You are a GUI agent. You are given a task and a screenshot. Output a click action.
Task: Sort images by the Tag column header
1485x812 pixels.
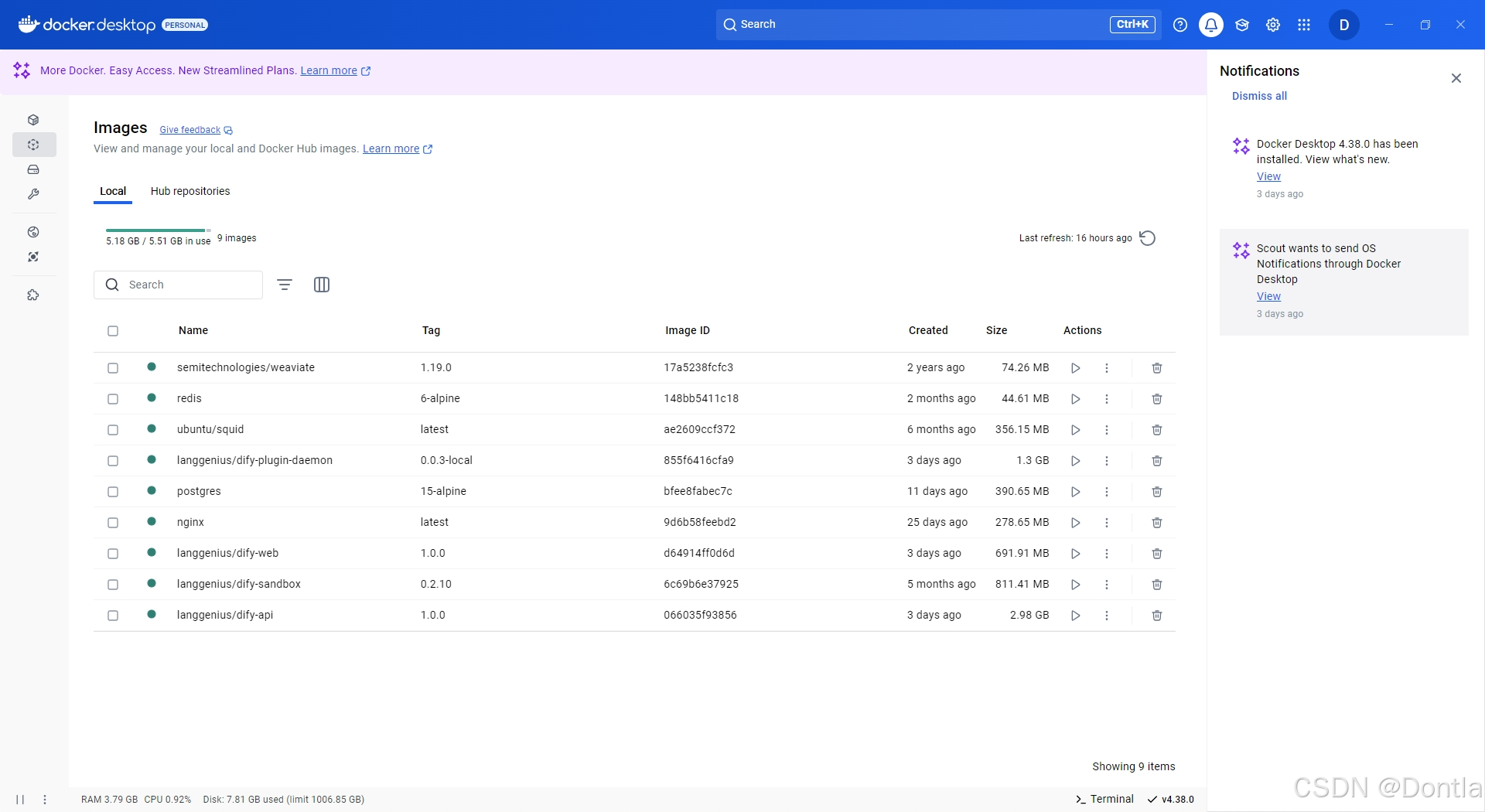(x=431, y=330)
